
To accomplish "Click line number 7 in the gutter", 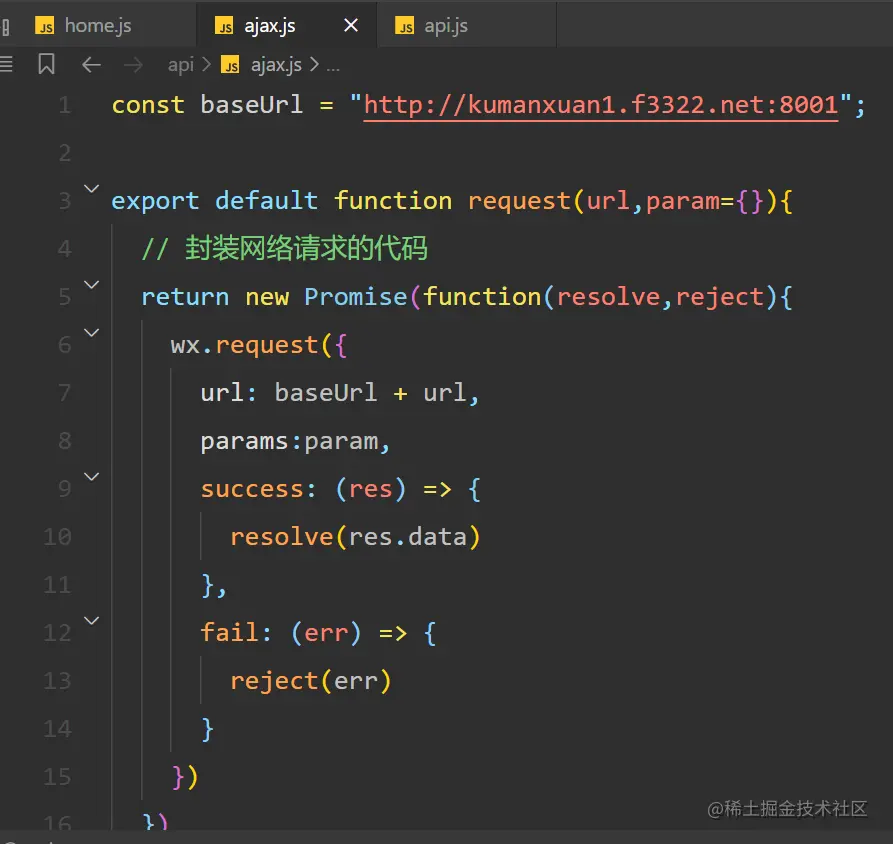I will pyautogui.click(x=65, y=393).
